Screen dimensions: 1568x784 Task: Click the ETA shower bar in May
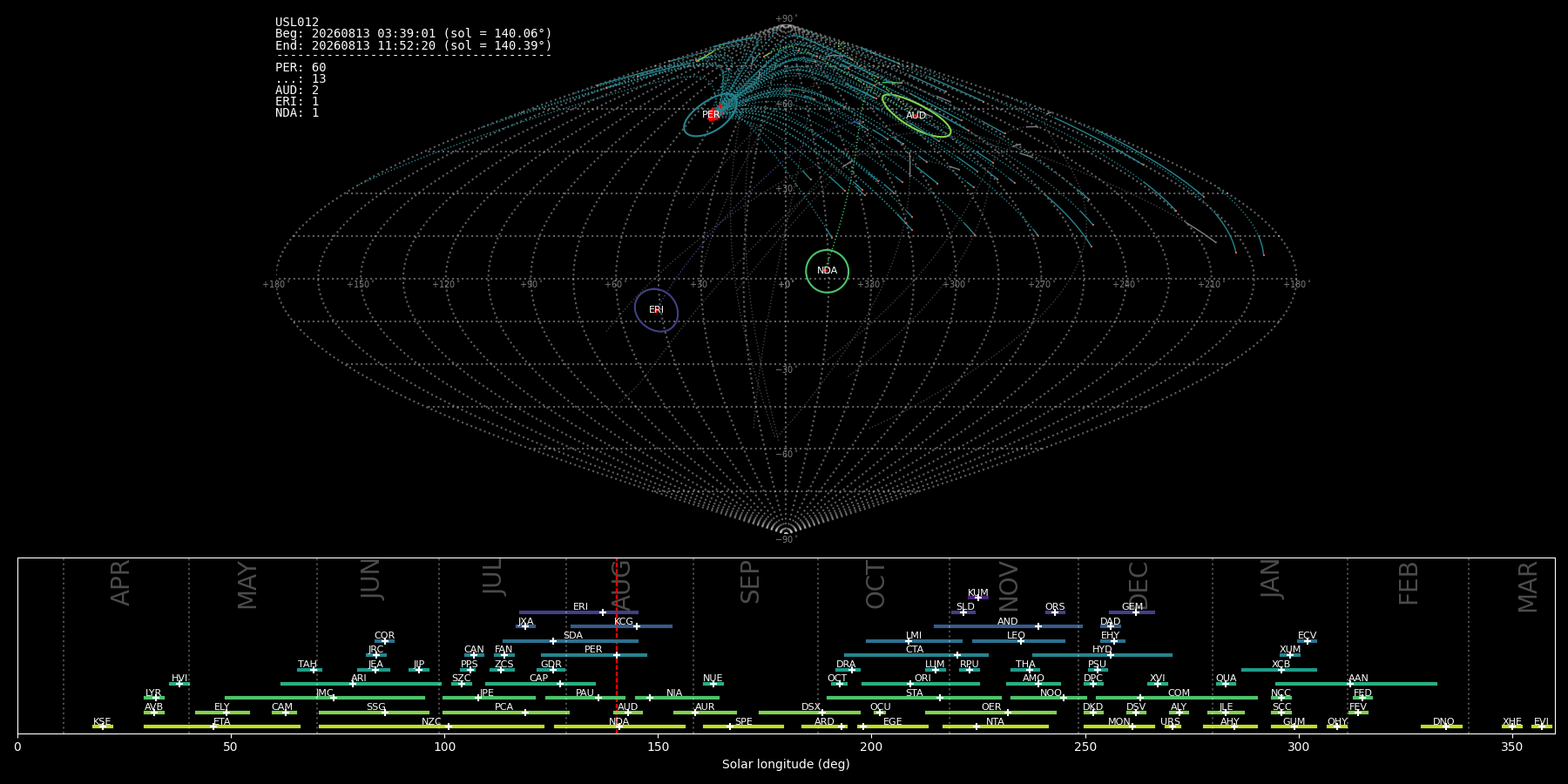(222, 727)
